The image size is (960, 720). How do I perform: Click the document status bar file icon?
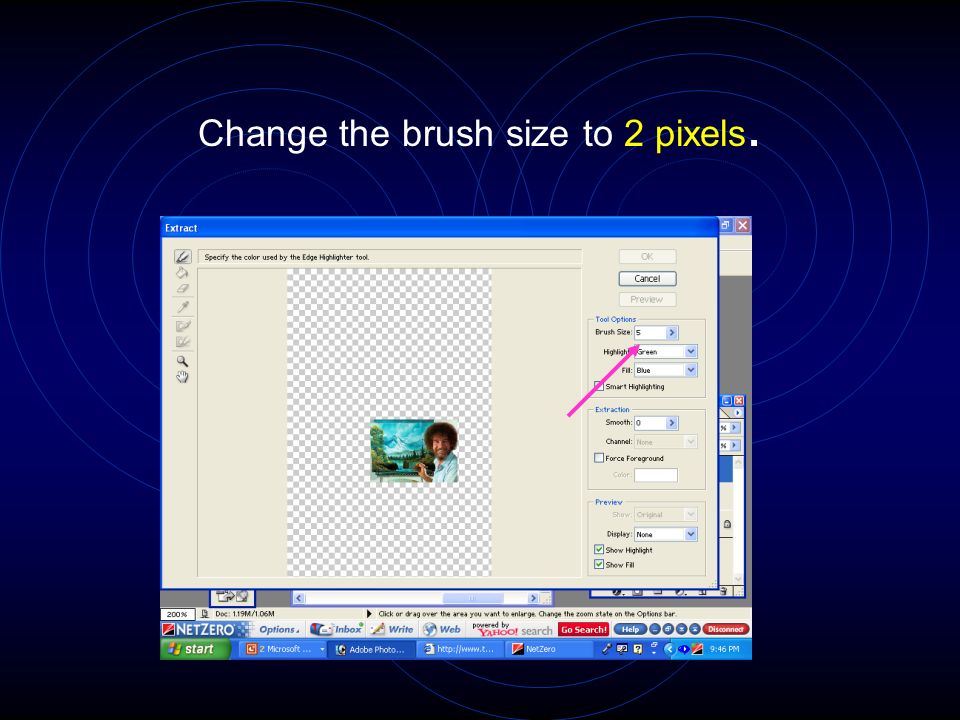205,613
